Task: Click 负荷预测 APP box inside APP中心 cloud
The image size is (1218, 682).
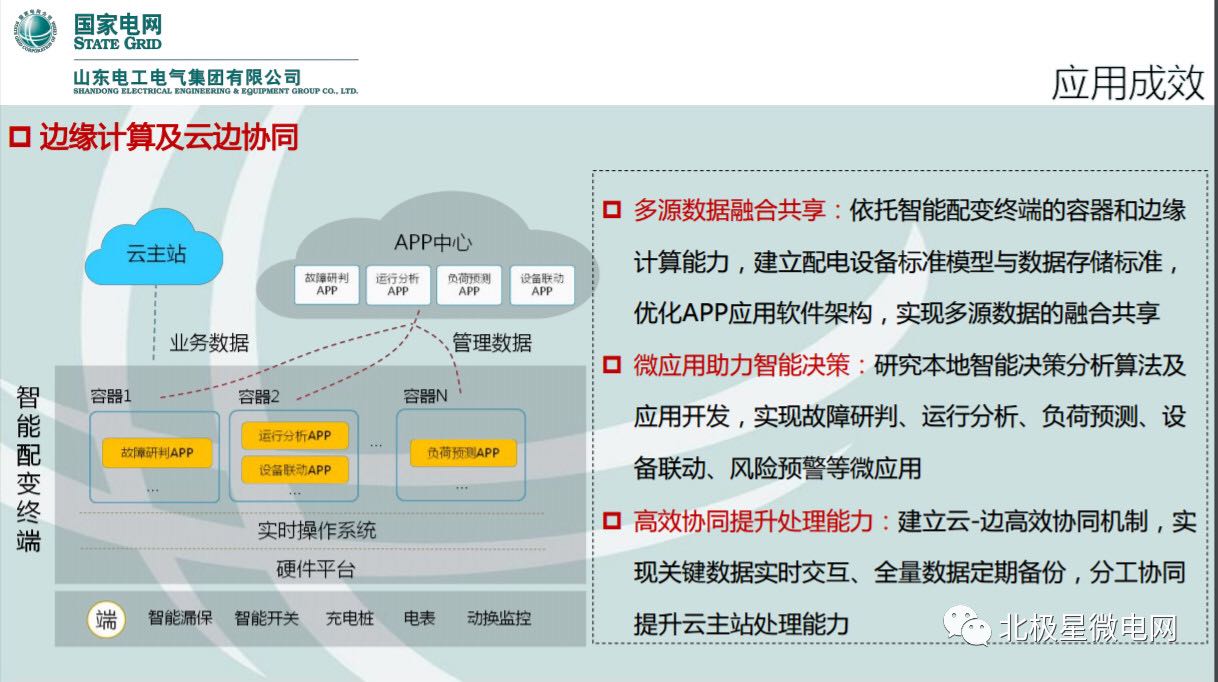Action: [469, 283]
